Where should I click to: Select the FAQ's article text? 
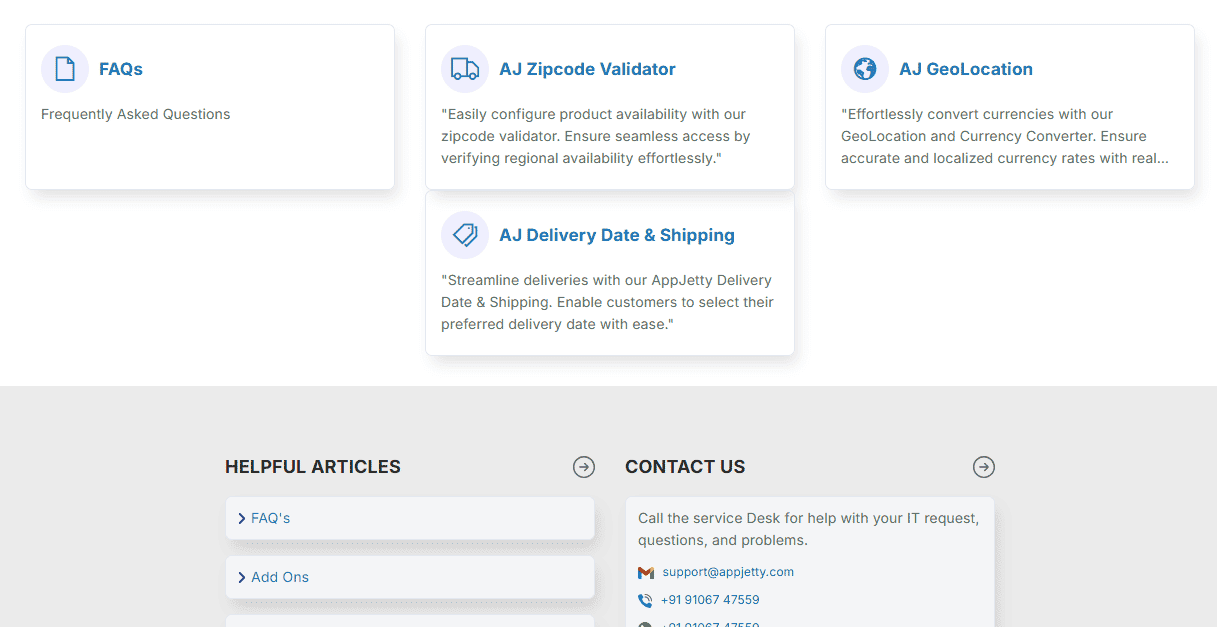click(271, 518)
